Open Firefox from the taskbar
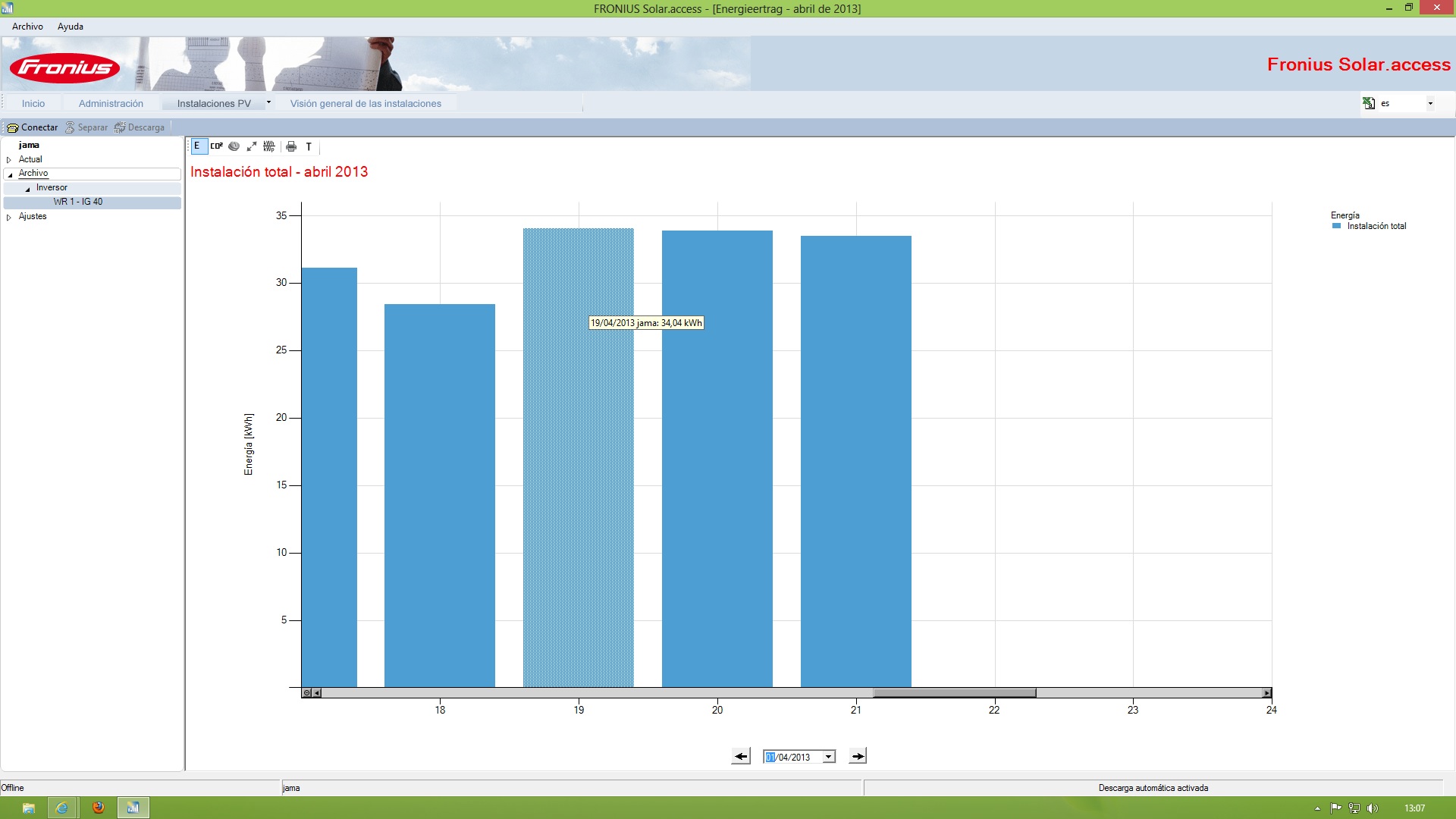 click(x=98, y=808)
